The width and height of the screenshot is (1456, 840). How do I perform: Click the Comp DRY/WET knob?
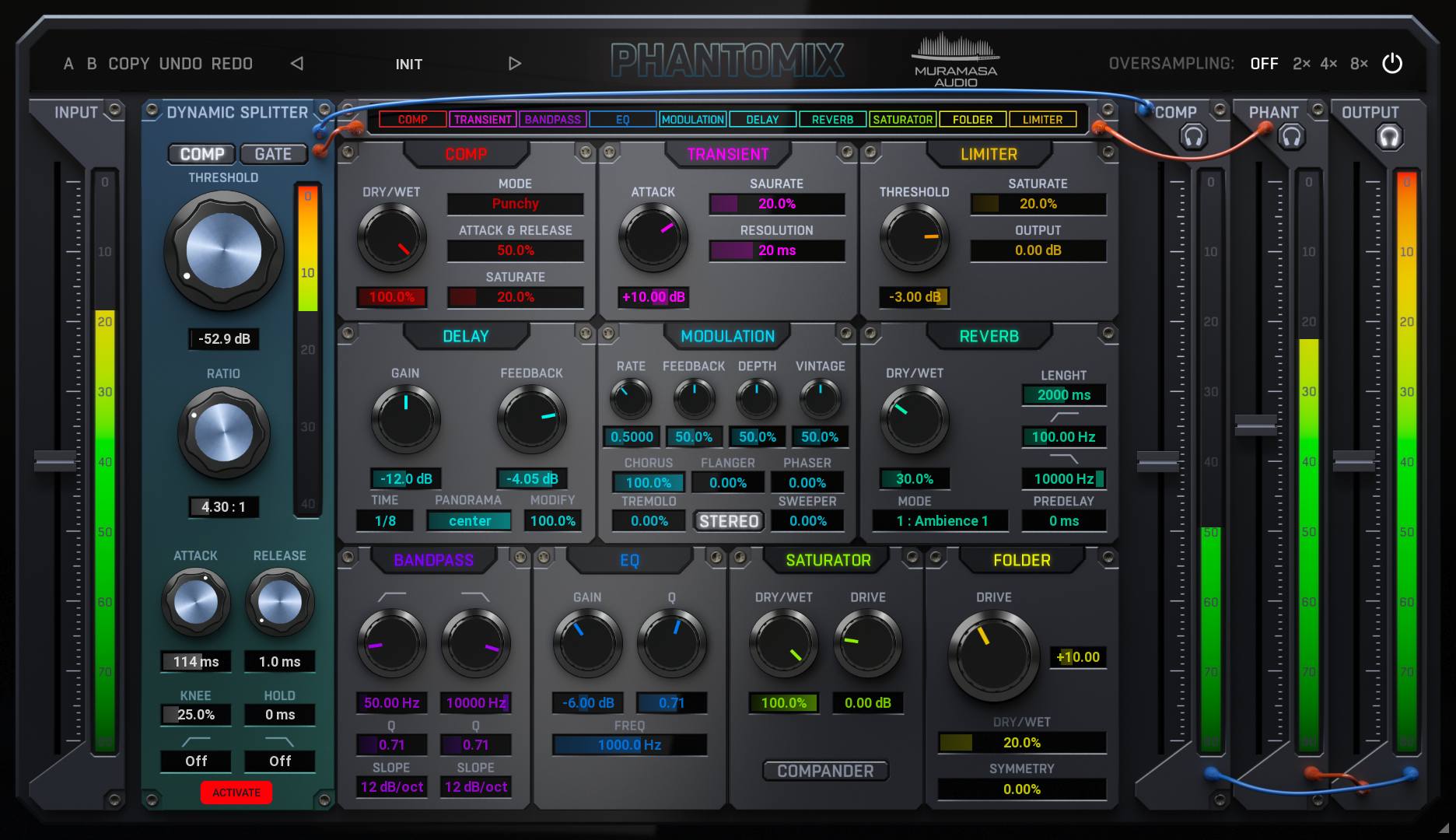pos(392,238)
